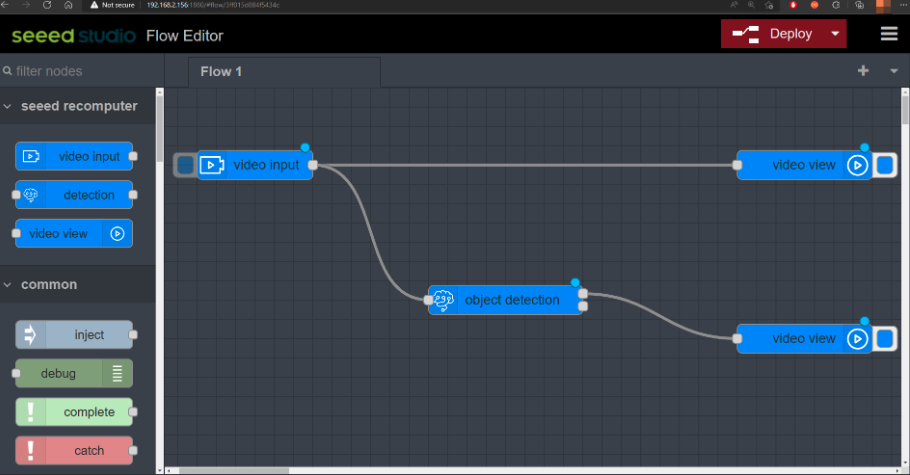The width and height of the screenshot is (910, 475).
Task: Click the filter nodes search field
Action: 80,71
